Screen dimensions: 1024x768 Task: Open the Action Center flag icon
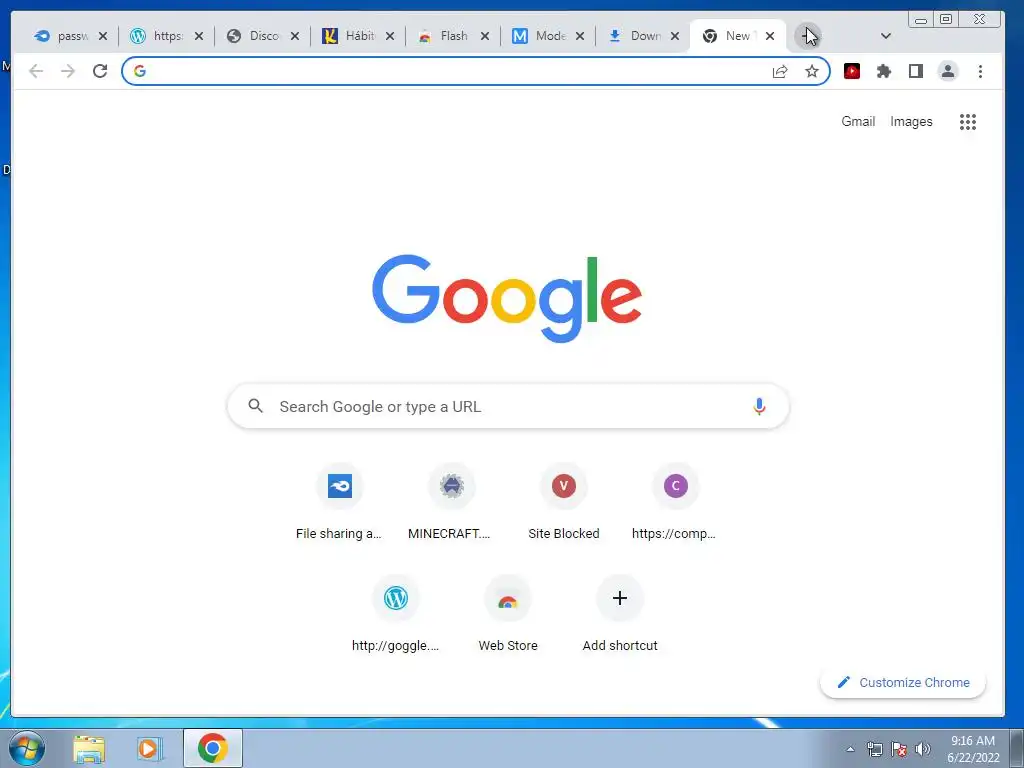click(899, 749)
